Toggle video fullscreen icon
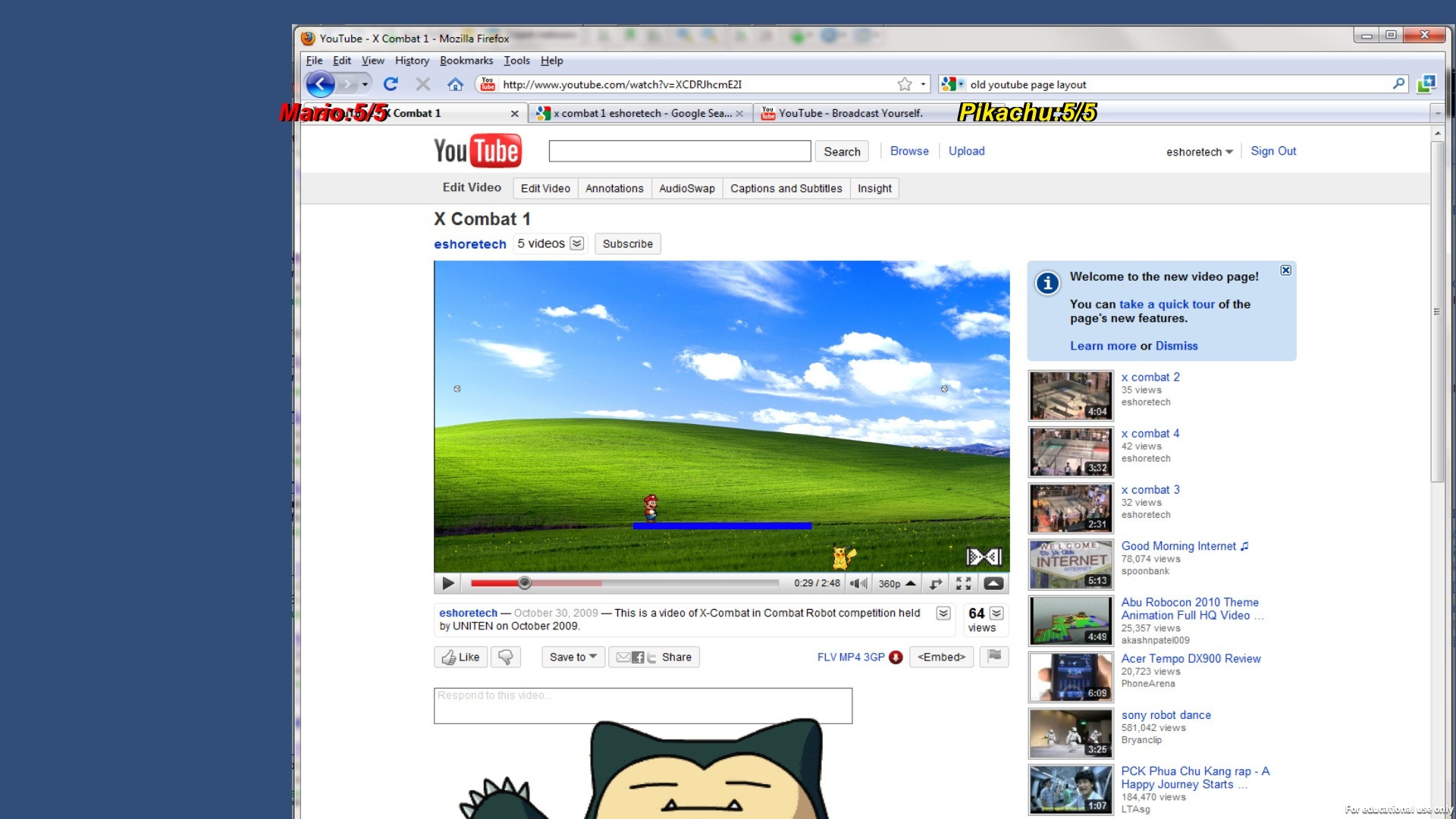 point(963,583)
